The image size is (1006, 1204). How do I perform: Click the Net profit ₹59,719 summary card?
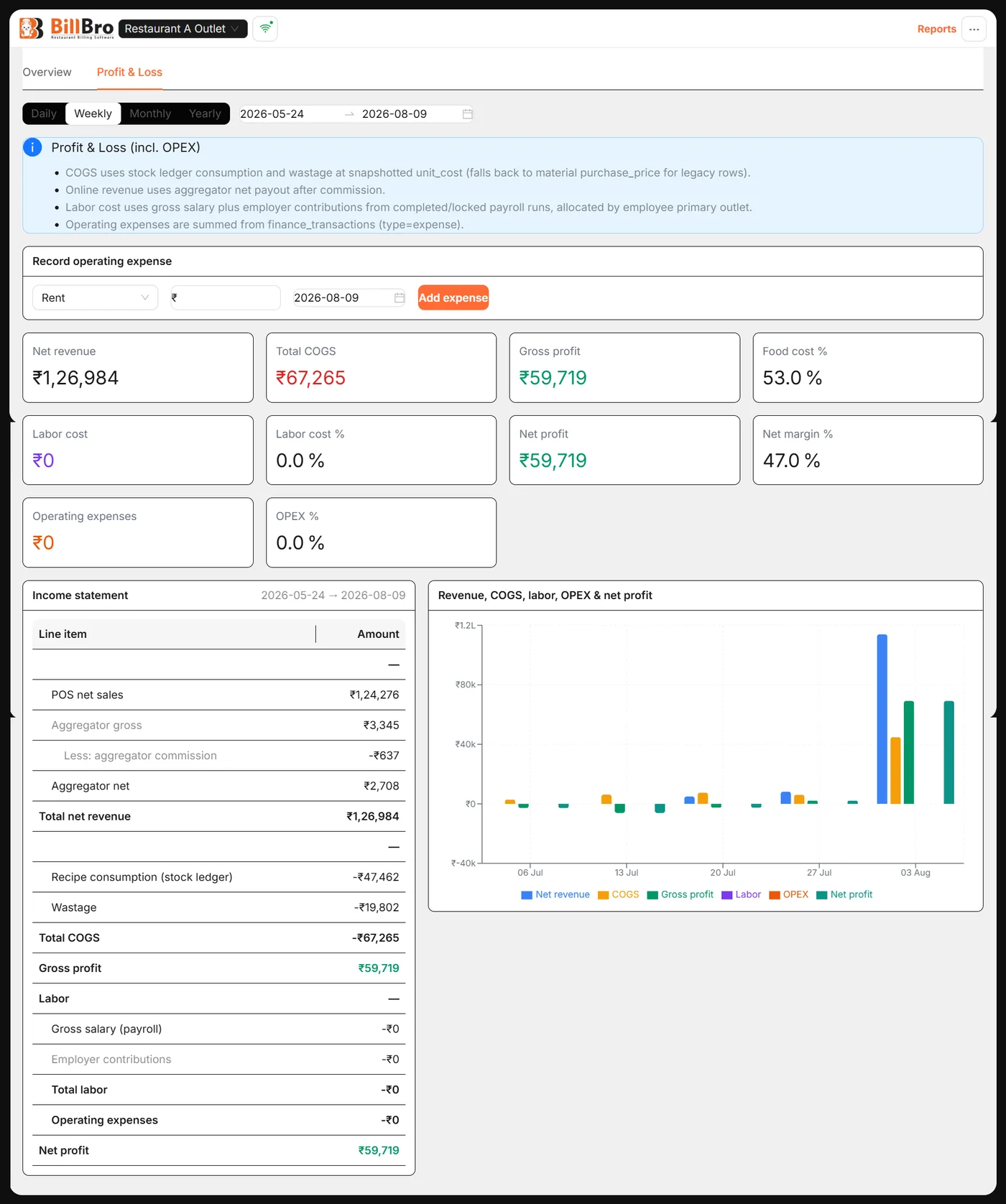pos(624,450)
